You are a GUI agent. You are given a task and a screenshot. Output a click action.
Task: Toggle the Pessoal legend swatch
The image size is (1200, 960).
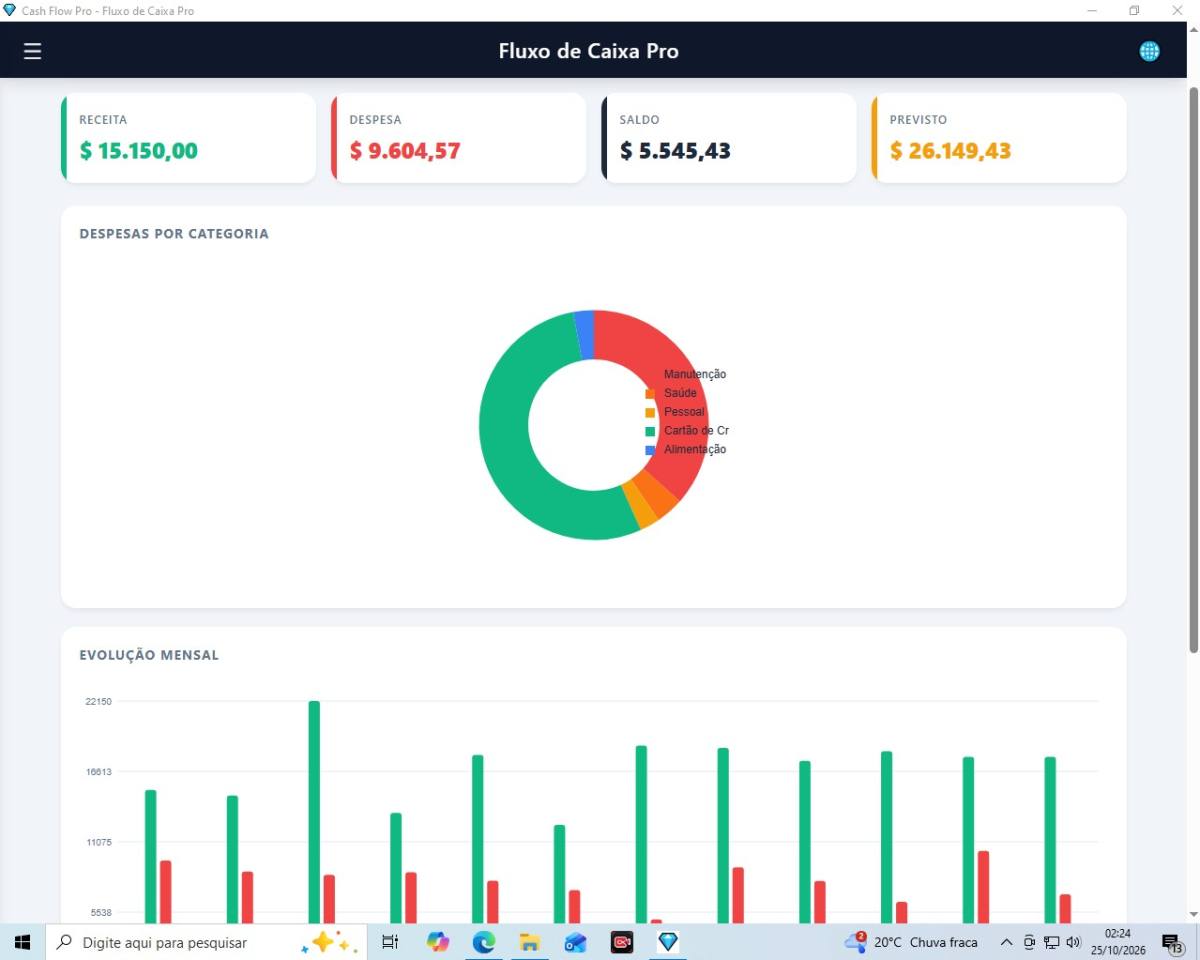coord(651,412)
